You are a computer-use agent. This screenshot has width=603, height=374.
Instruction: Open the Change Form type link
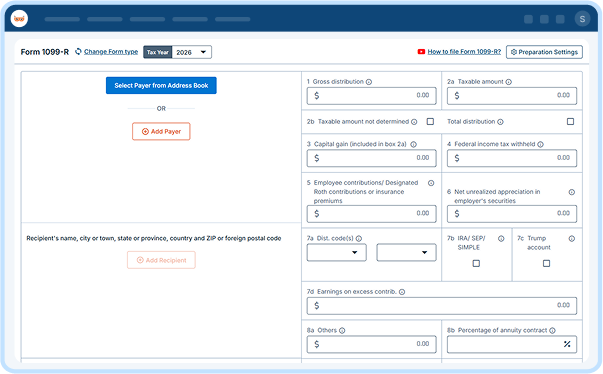pyautogui.click(x=111, y=52)
